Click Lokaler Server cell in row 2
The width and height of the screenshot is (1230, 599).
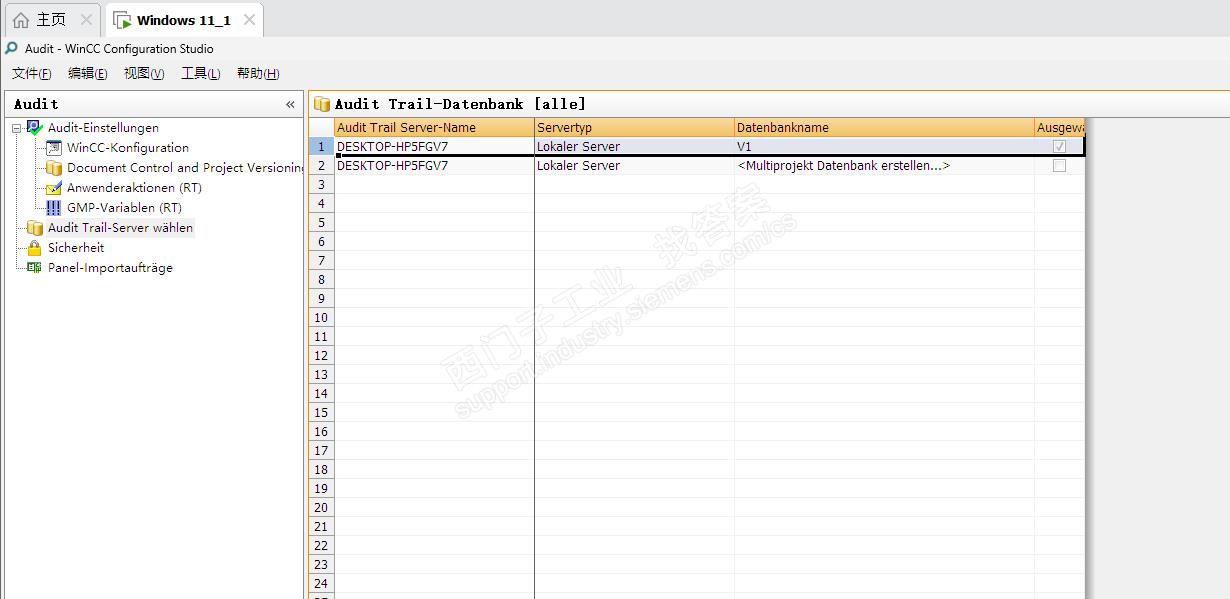coord(634,166)
